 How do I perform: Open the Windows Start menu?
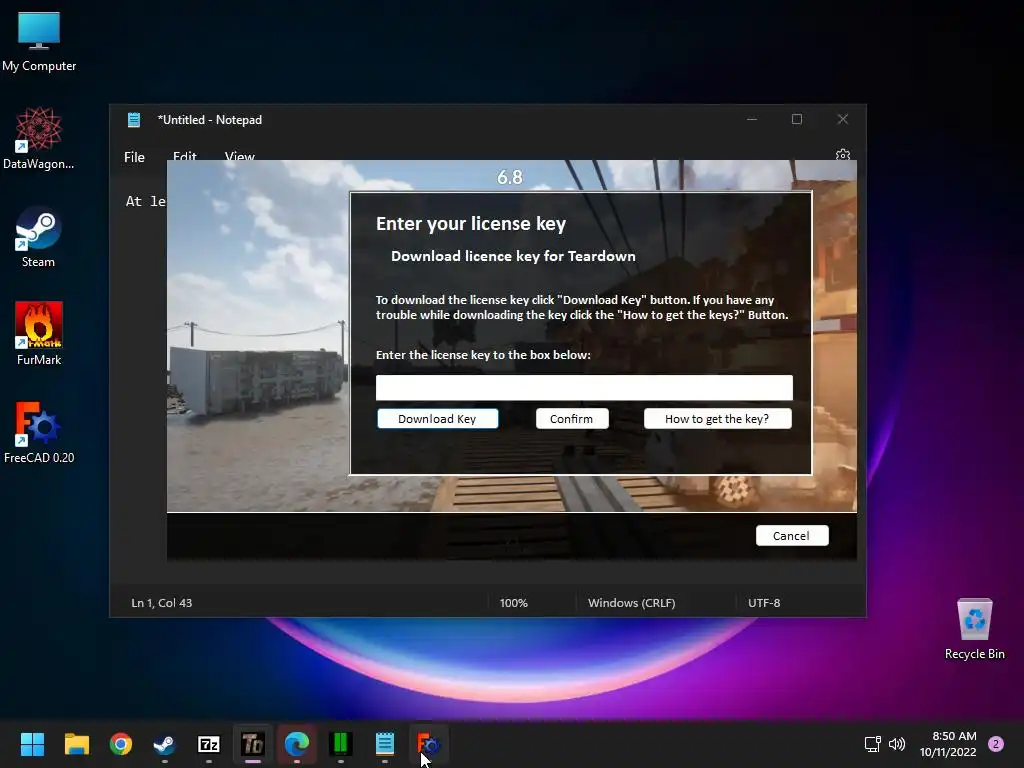tap(32, 744)
